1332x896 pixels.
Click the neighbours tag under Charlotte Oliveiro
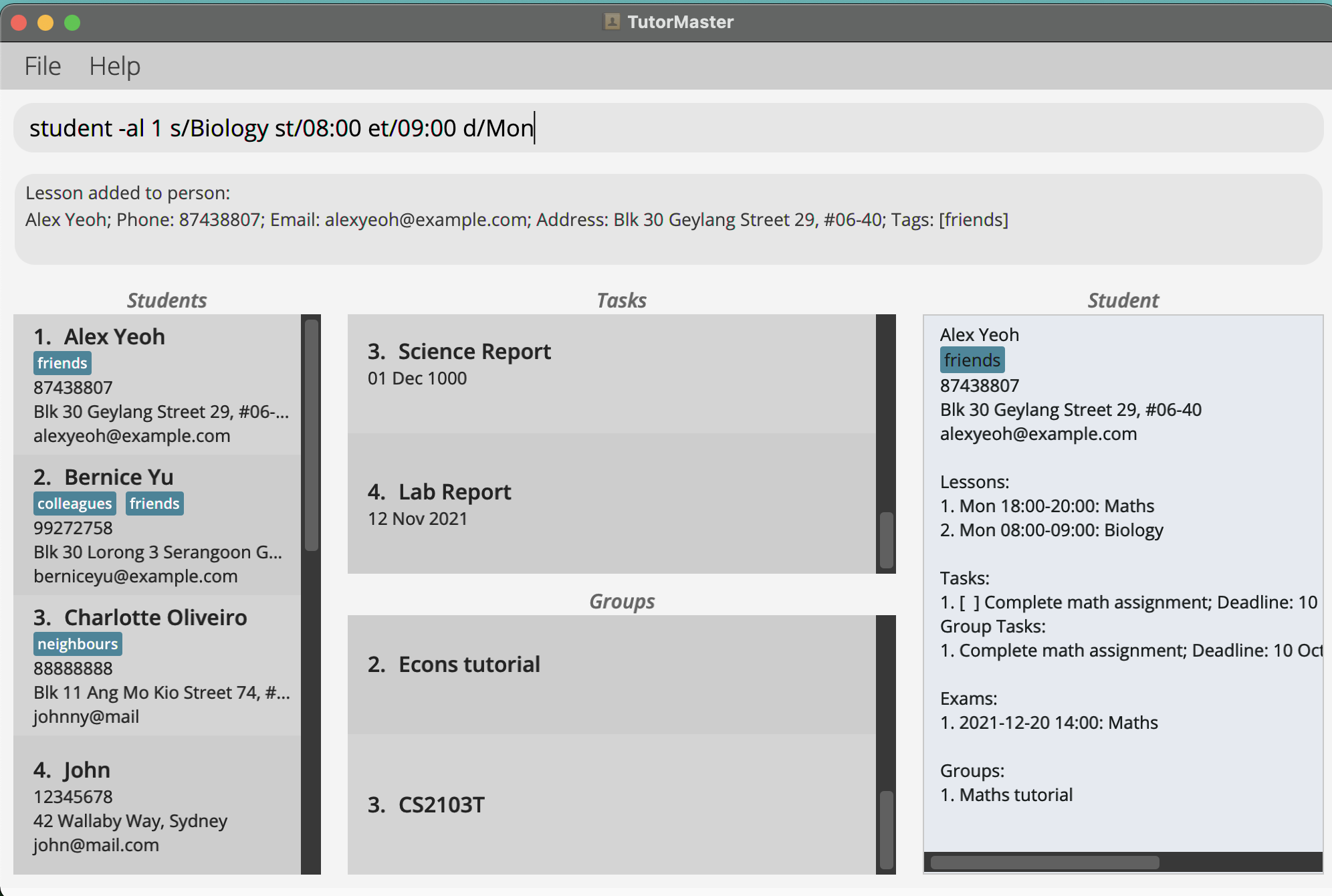[x=78, y=644]
